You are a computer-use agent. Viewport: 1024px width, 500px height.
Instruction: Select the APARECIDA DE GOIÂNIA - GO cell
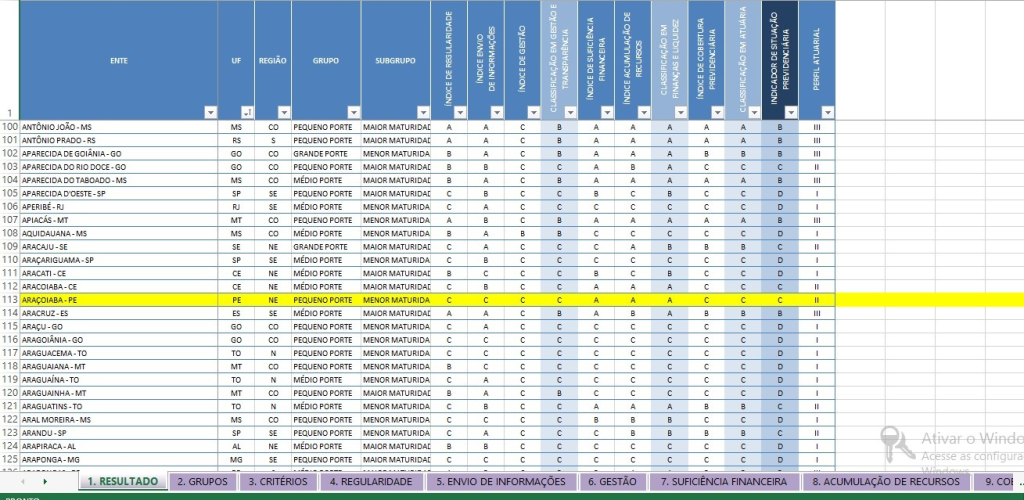pos(118,154)
